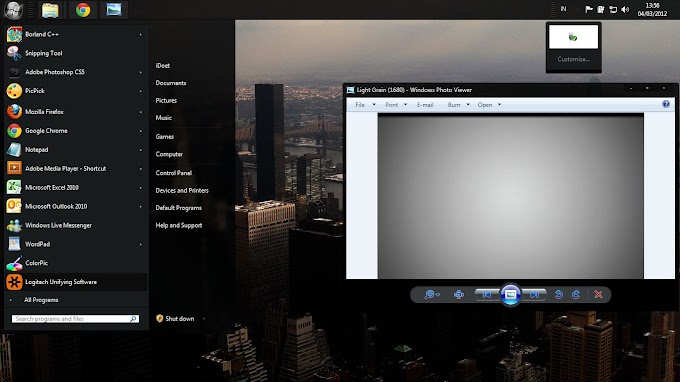Open the Print menu in Photo Viewer
This screenshot has width=680, height=382.
(396, 104)
